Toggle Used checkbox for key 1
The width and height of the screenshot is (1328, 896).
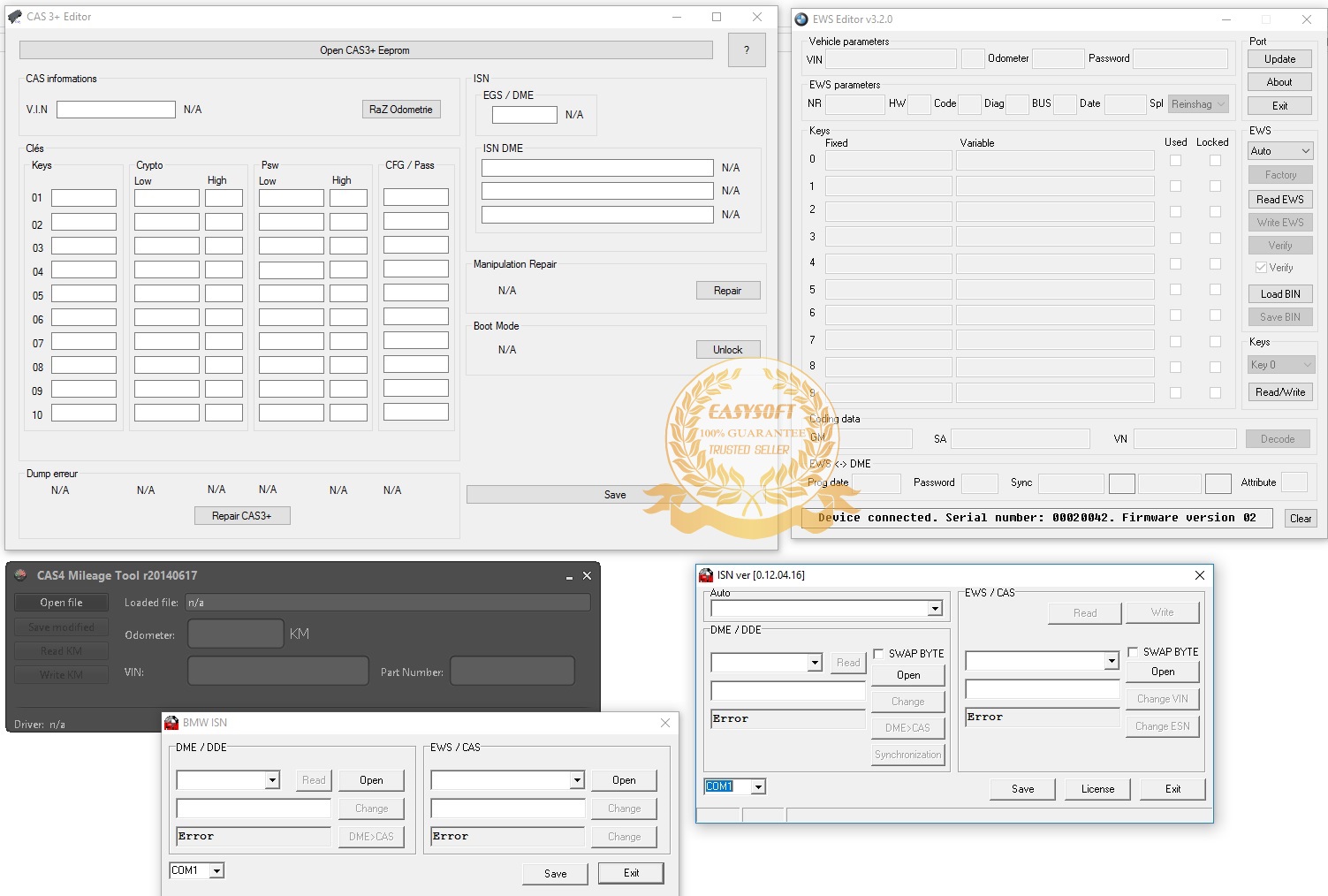click(1175, 186)
